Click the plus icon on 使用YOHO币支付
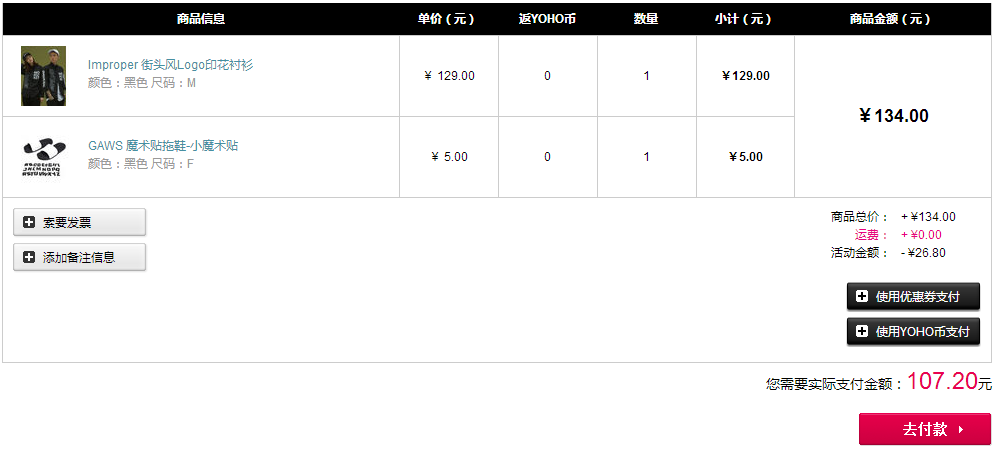 click(862, 331)
